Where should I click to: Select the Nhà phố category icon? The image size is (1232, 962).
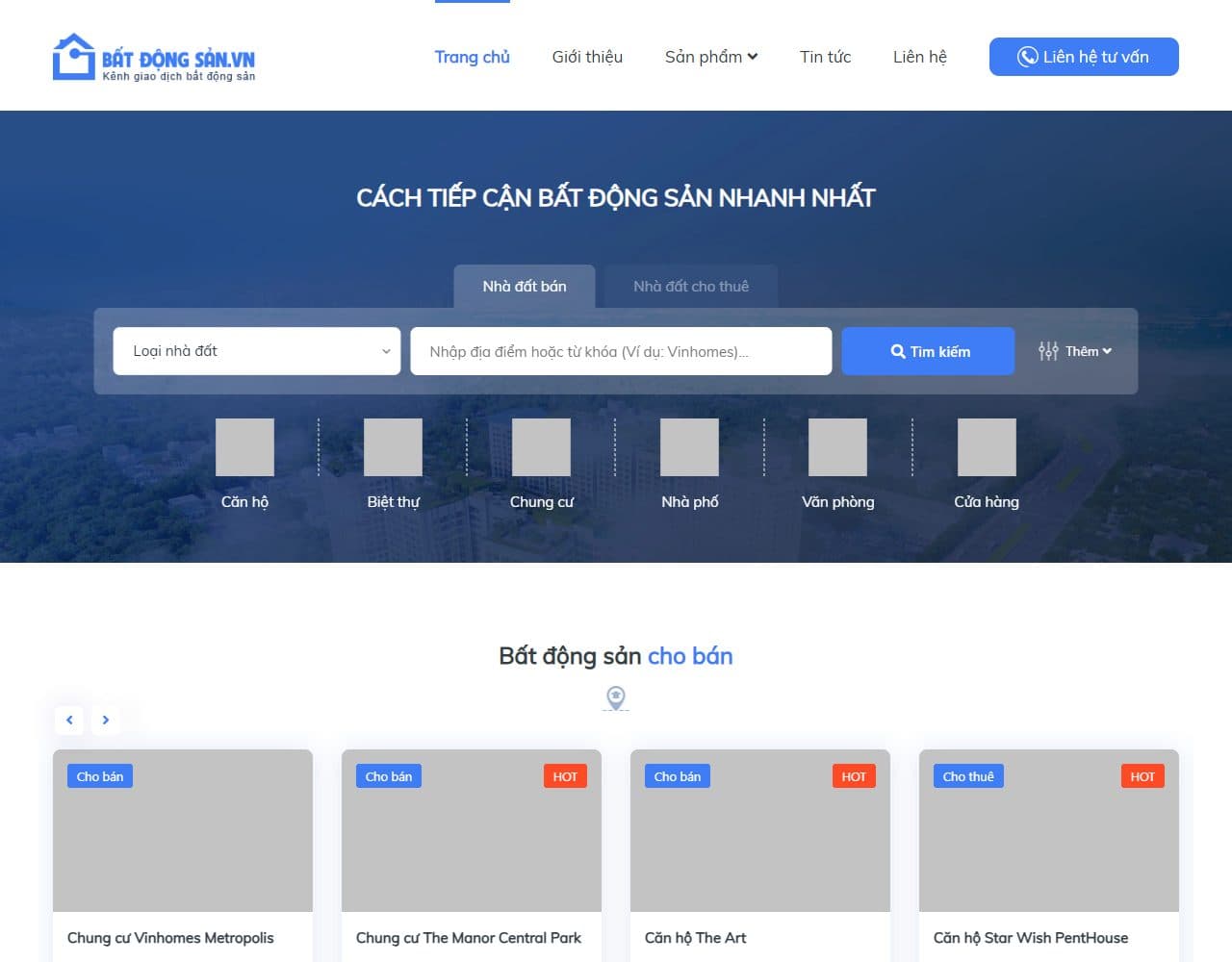[689, 447]
